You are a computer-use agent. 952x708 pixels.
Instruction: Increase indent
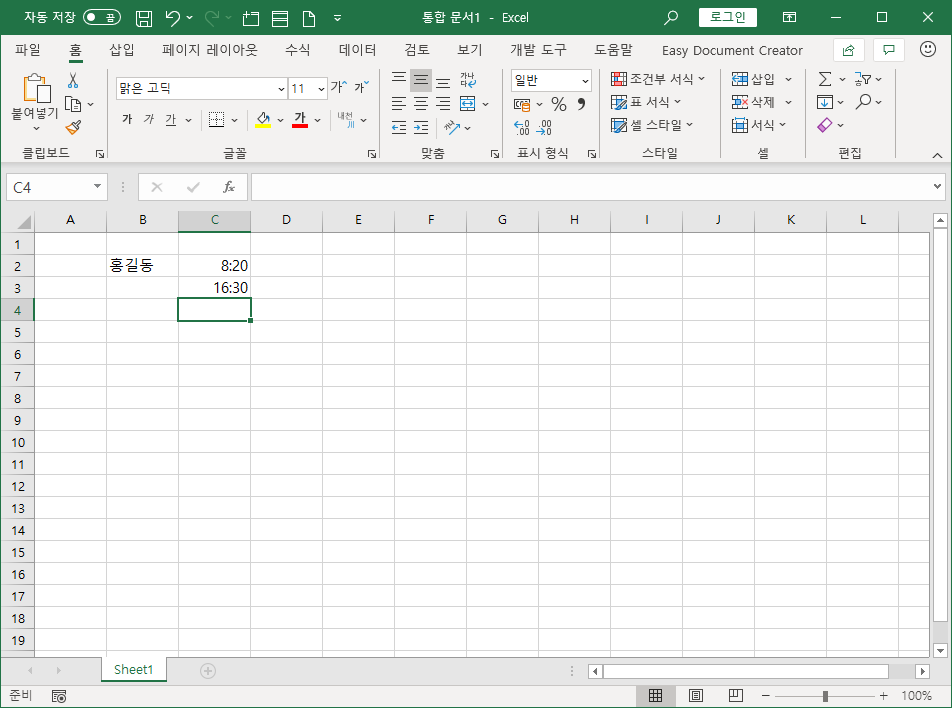pyautogui.click(x=421, y=128)
